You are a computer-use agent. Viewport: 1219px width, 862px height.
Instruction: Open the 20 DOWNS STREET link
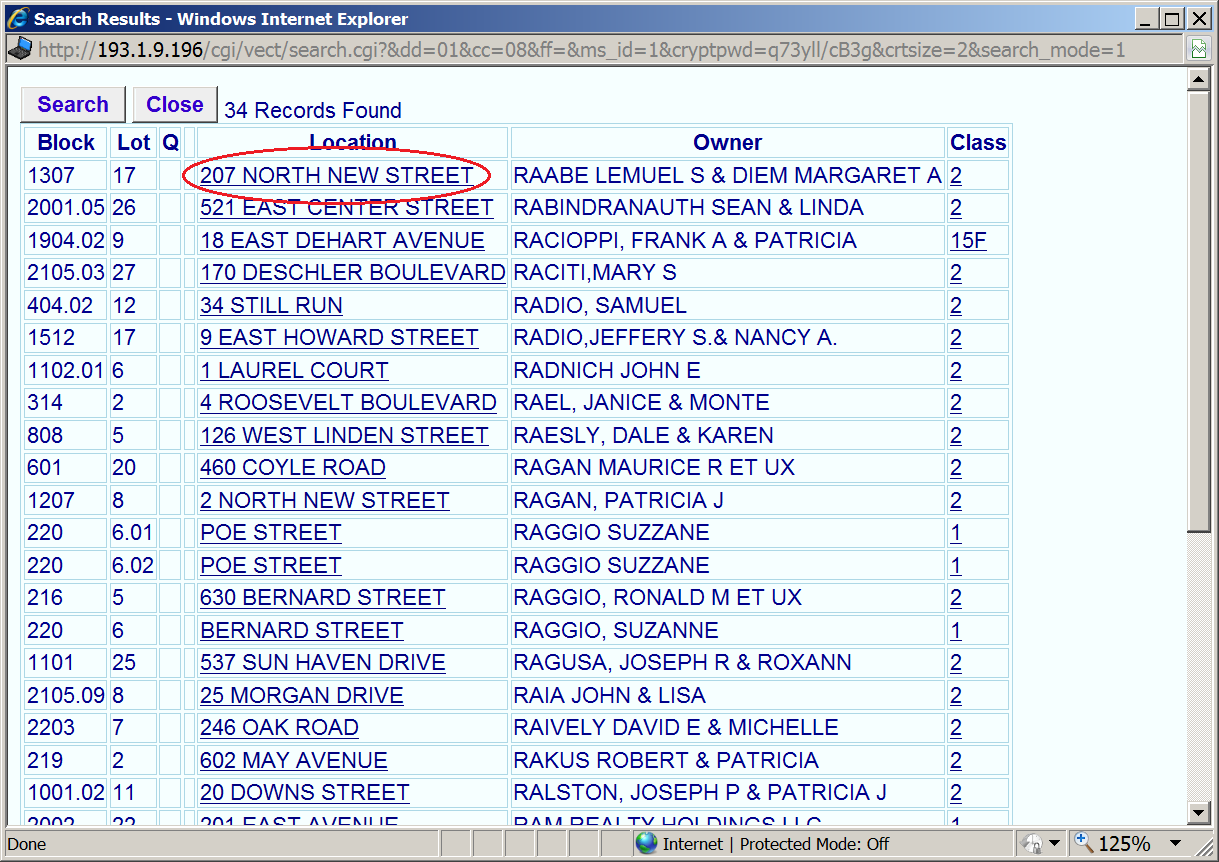[304, 793]
